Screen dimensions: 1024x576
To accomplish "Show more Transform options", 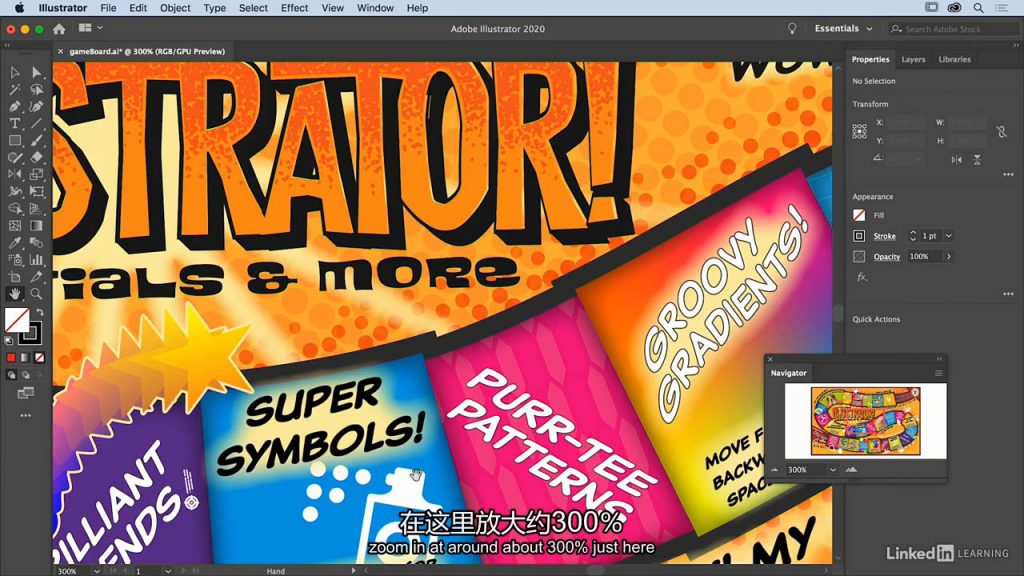I will click(1008, 175).
